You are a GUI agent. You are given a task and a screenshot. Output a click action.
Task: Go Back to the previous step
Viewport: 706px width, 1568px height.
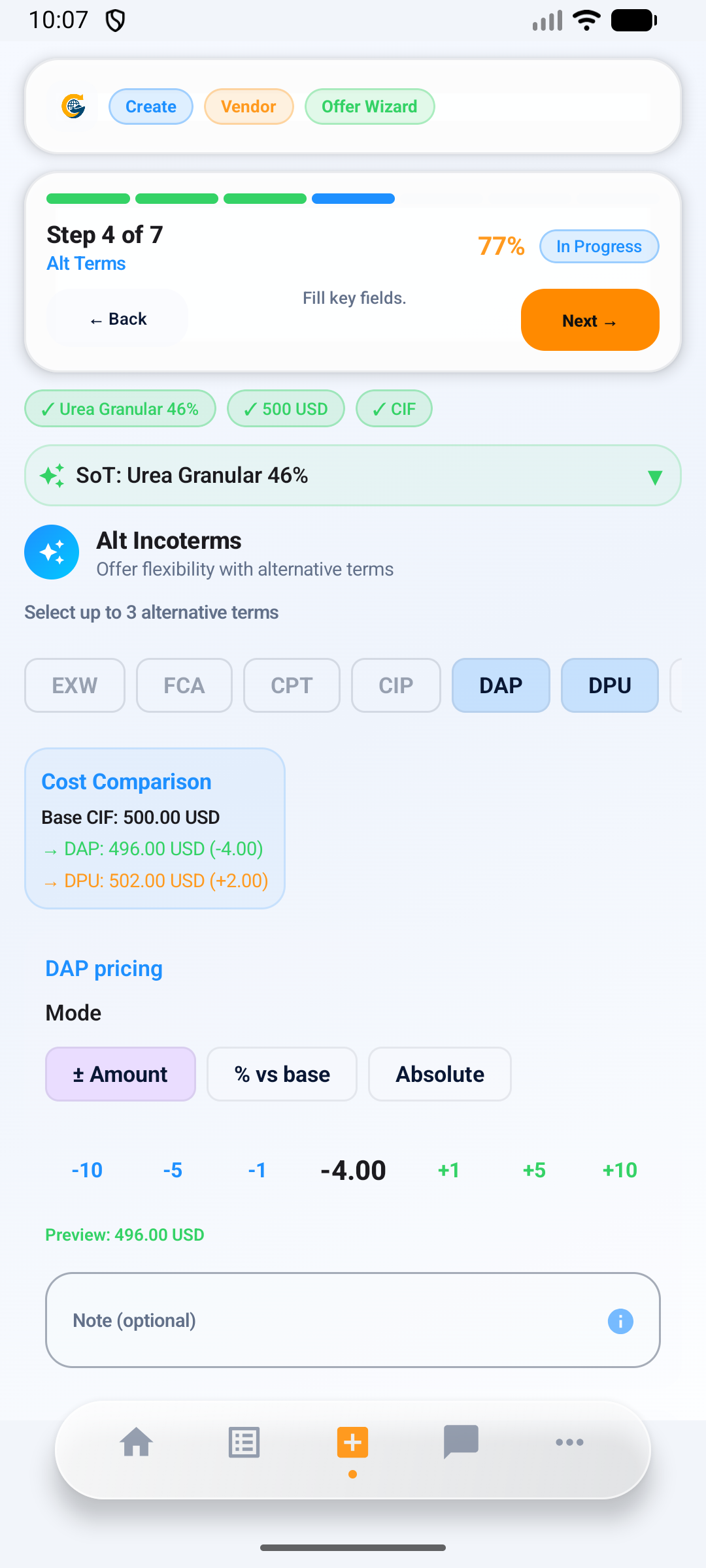click(118, 319)
